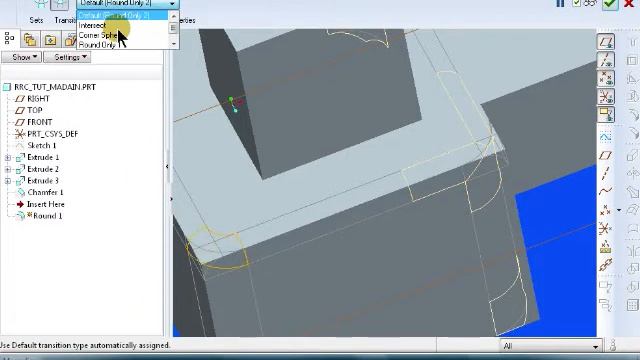Select the Sketch tool icon
The image size is (640, 360).
pos(606,136)
